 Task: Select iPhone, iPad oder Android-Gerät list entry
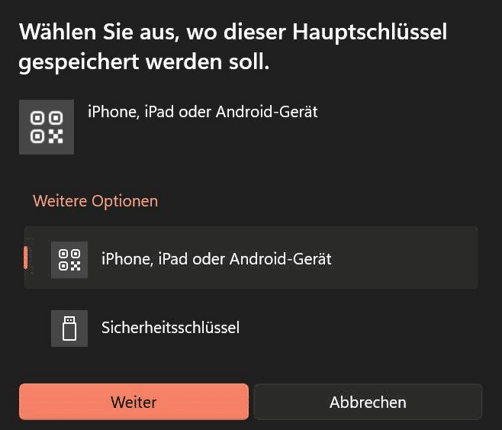point(251,258)
